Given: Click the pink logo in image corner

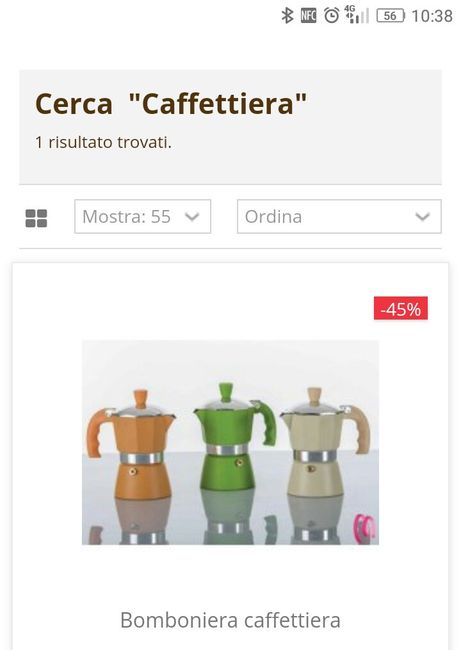Looking at the screenshot, I should [364, 527].
